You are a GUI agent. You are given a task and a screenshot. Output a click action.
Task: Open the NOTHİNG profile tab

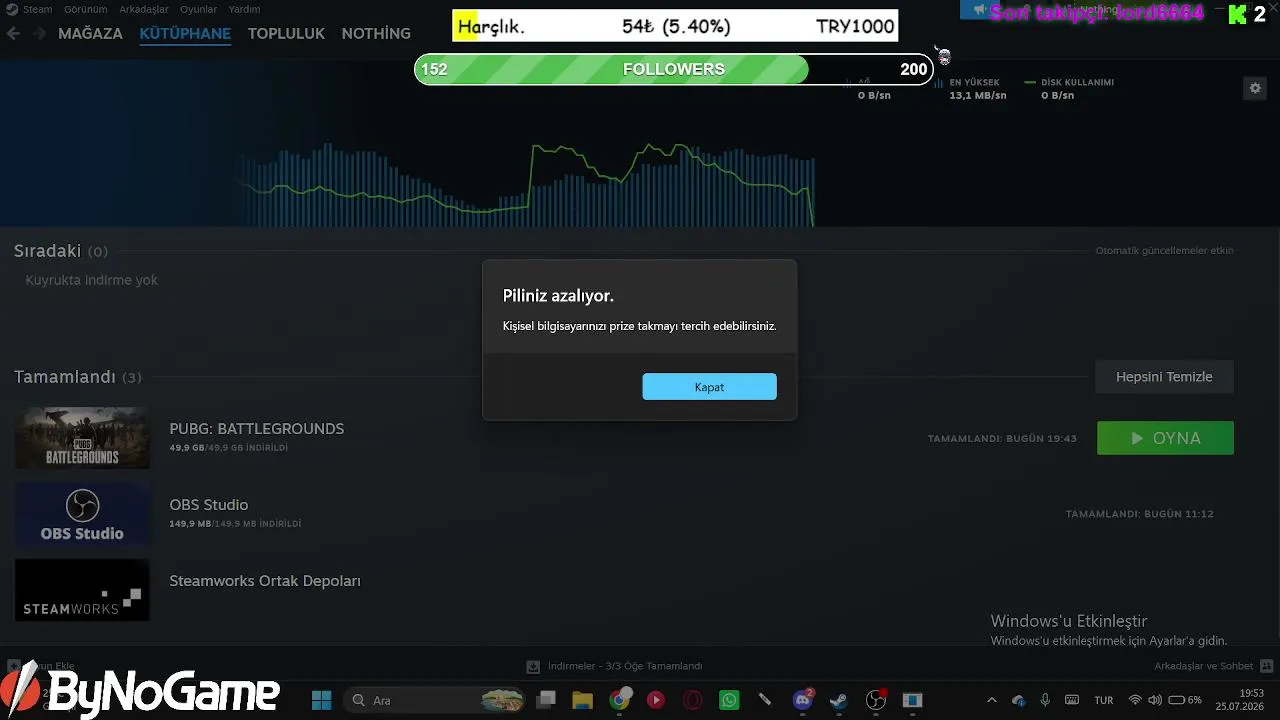[376, 33]
